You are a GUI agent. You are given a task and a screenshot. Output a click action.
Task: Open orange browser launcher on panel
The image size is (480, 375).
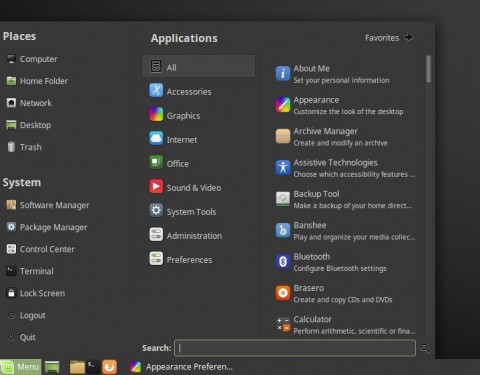[109, 367]
